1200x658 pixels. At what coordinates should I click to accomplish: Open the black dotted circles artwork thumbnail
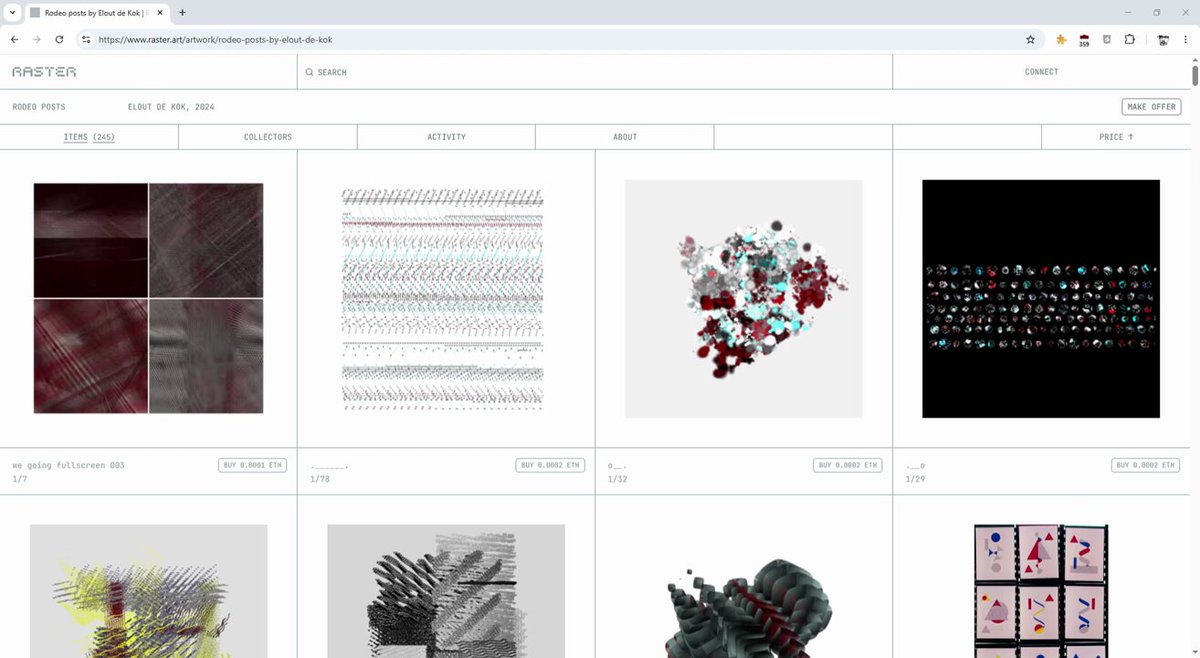point(1041,299)
